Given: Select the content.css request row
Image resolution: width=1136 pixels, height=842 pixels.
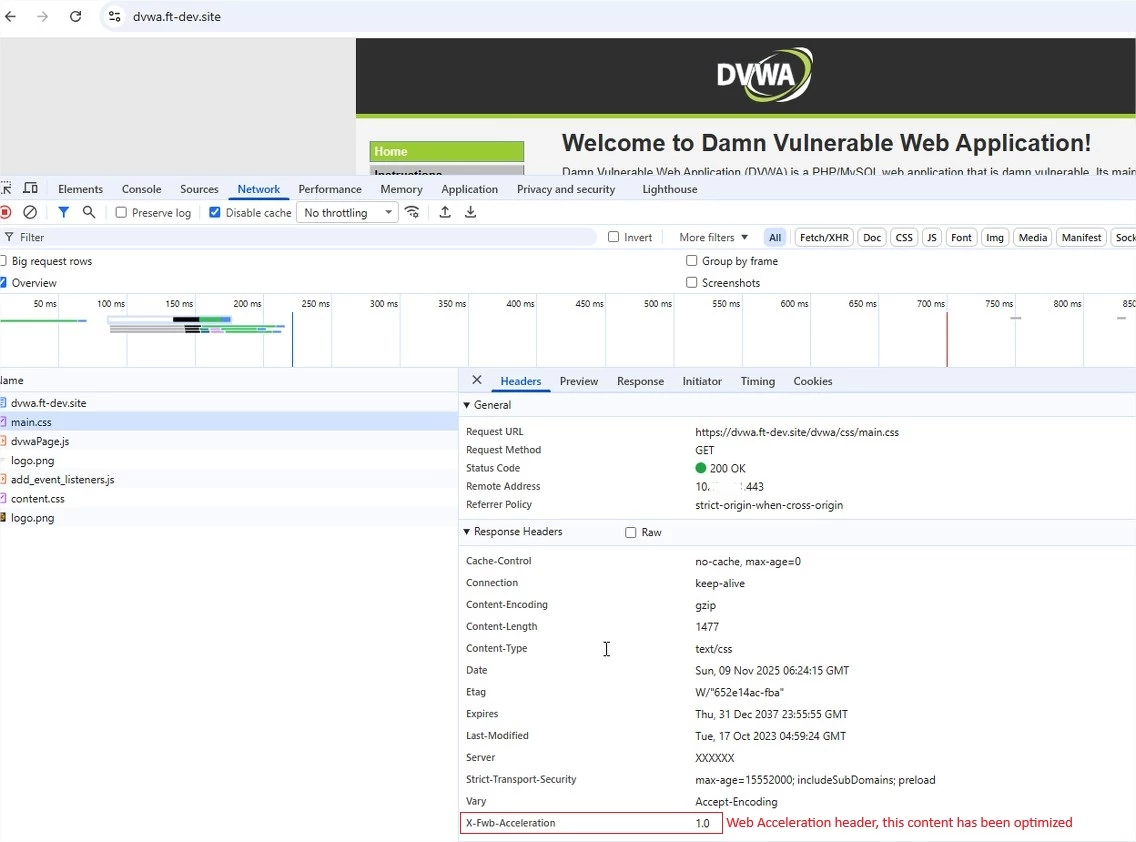Looking at the screenshot, I should click(229, 499).
